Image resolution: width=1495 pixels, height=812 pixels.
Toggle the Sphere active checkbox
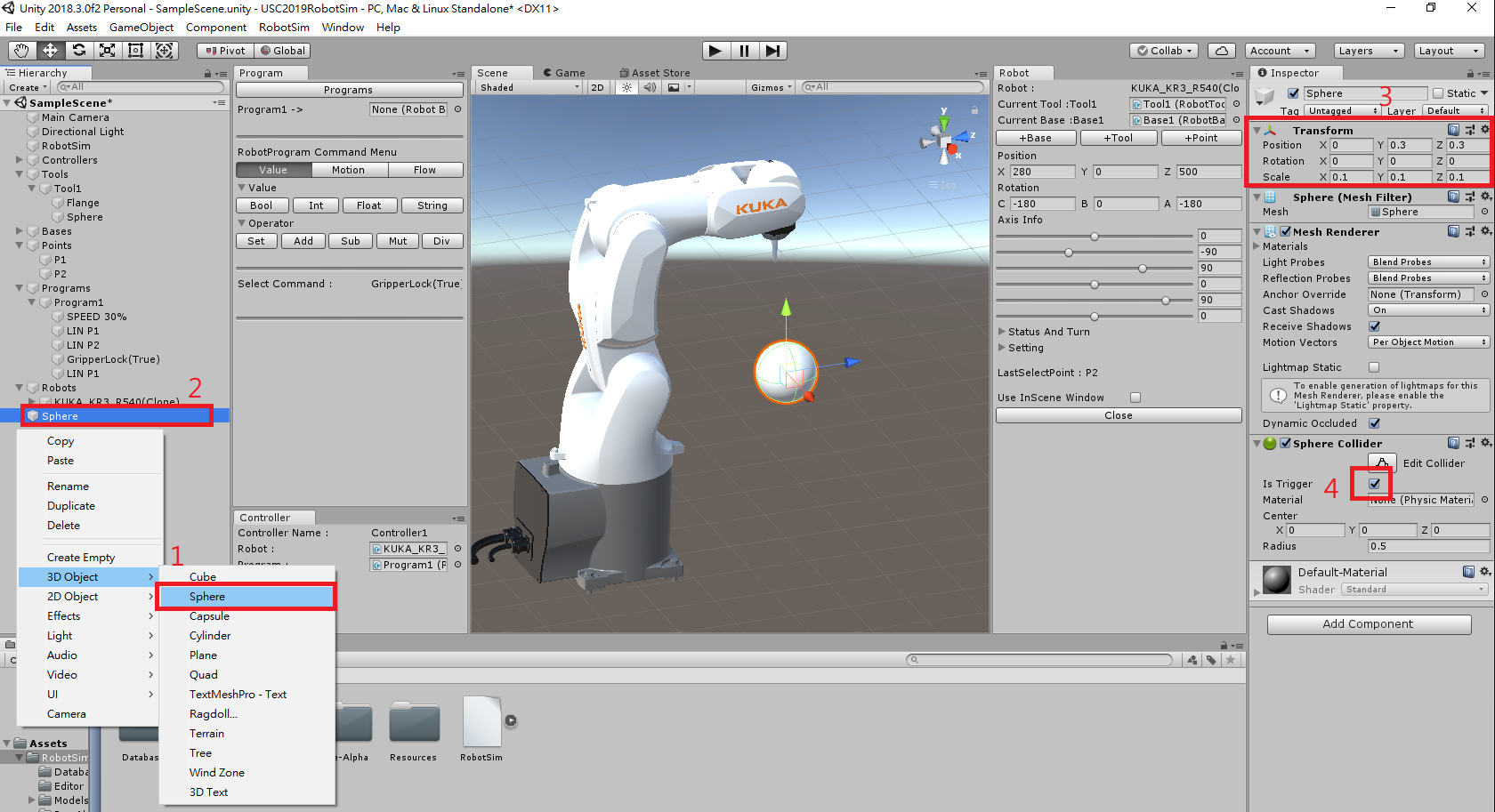click(x=1293, y=93)
